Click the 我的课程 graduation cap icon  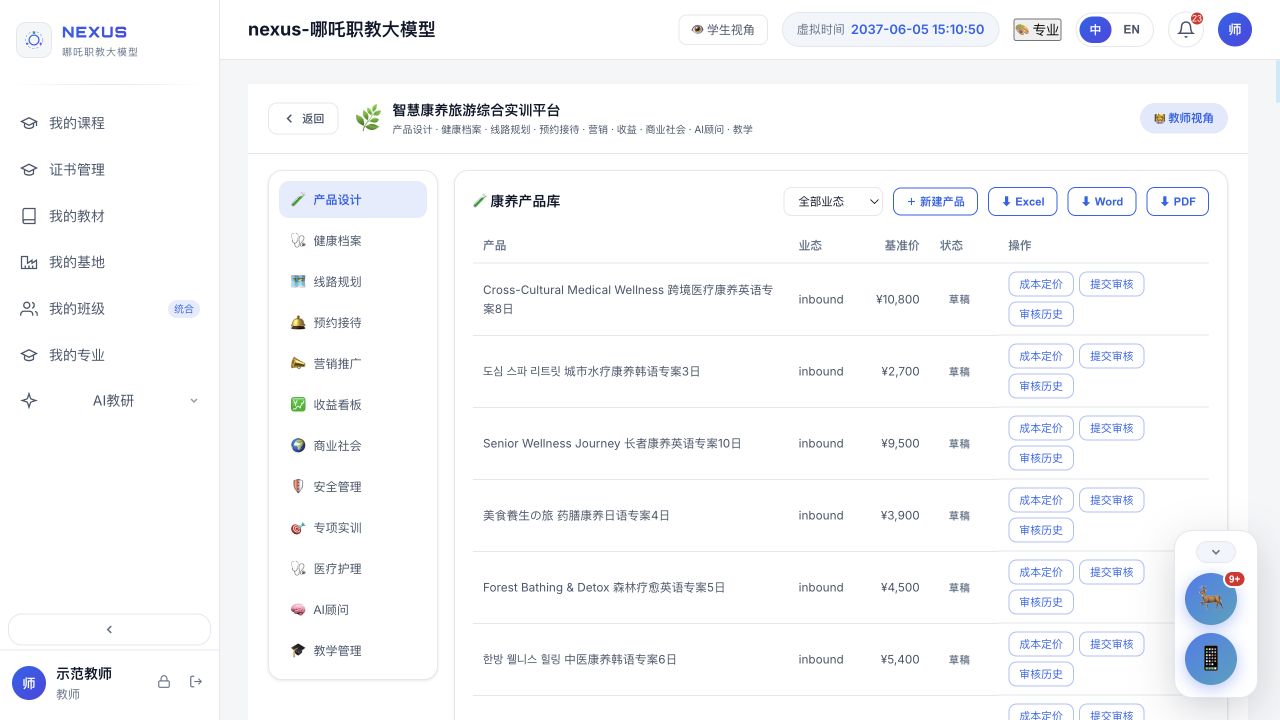[29, 123]
